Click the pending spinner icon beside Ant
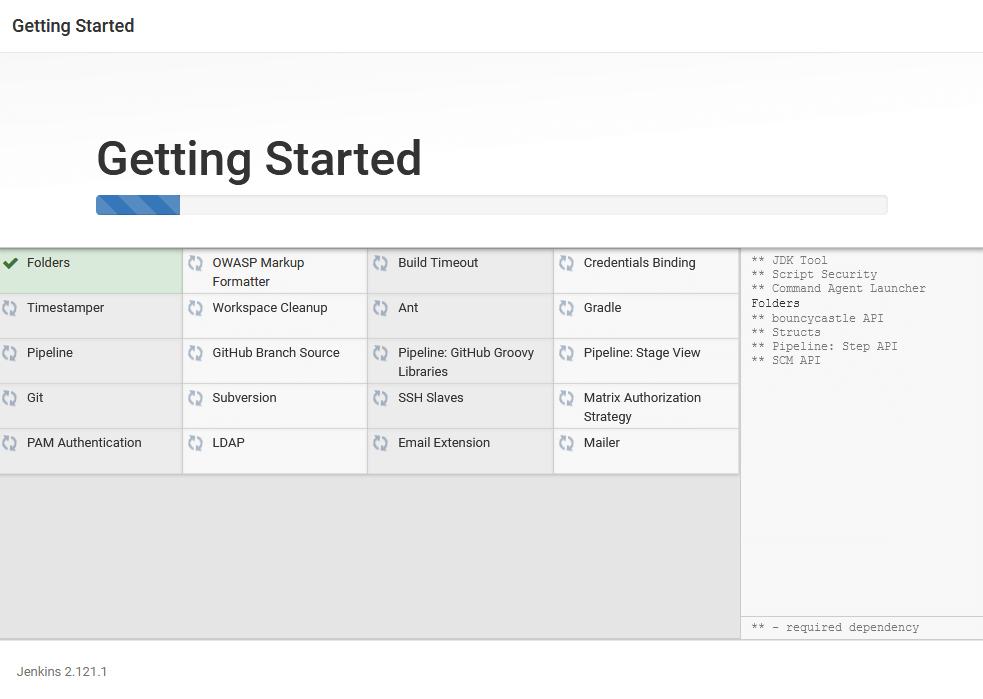The height and width of the screenshot is (699, 983). pos(381,308)
